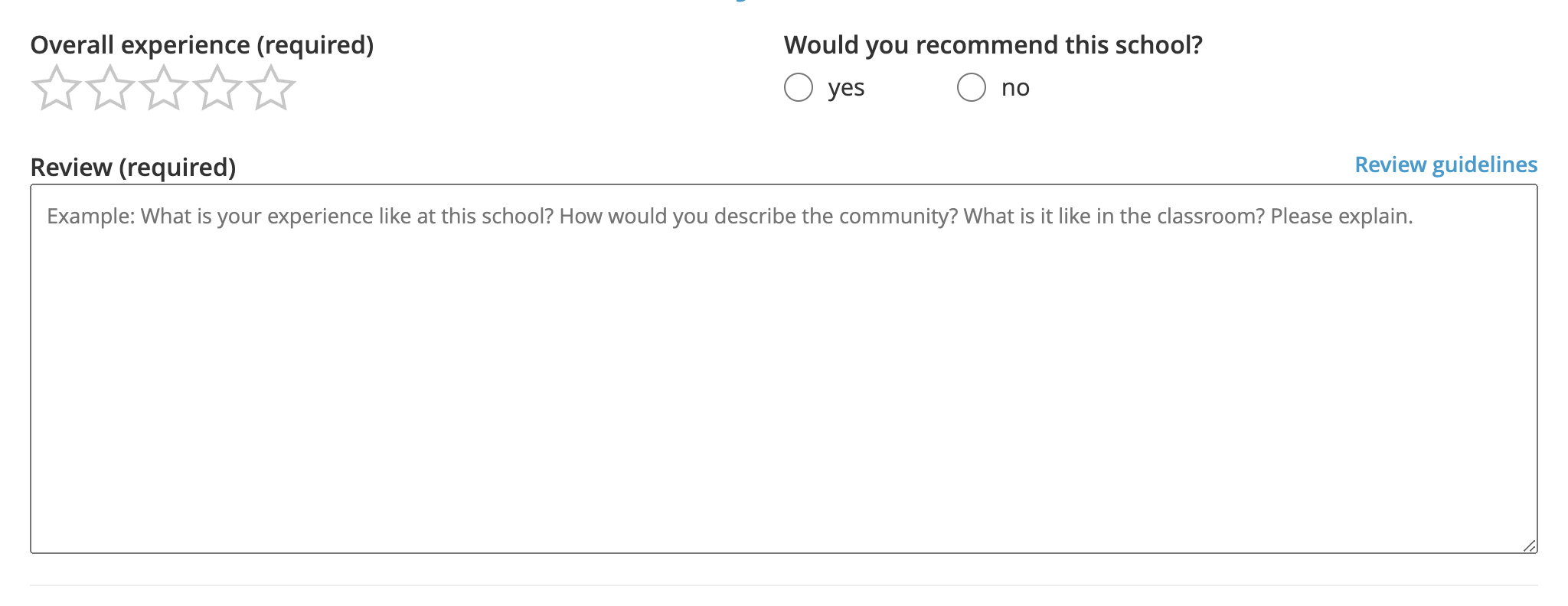Click the "Review (required)" field label
The width and height of the screenshot is (1568, 606).
tap(133, 167)
